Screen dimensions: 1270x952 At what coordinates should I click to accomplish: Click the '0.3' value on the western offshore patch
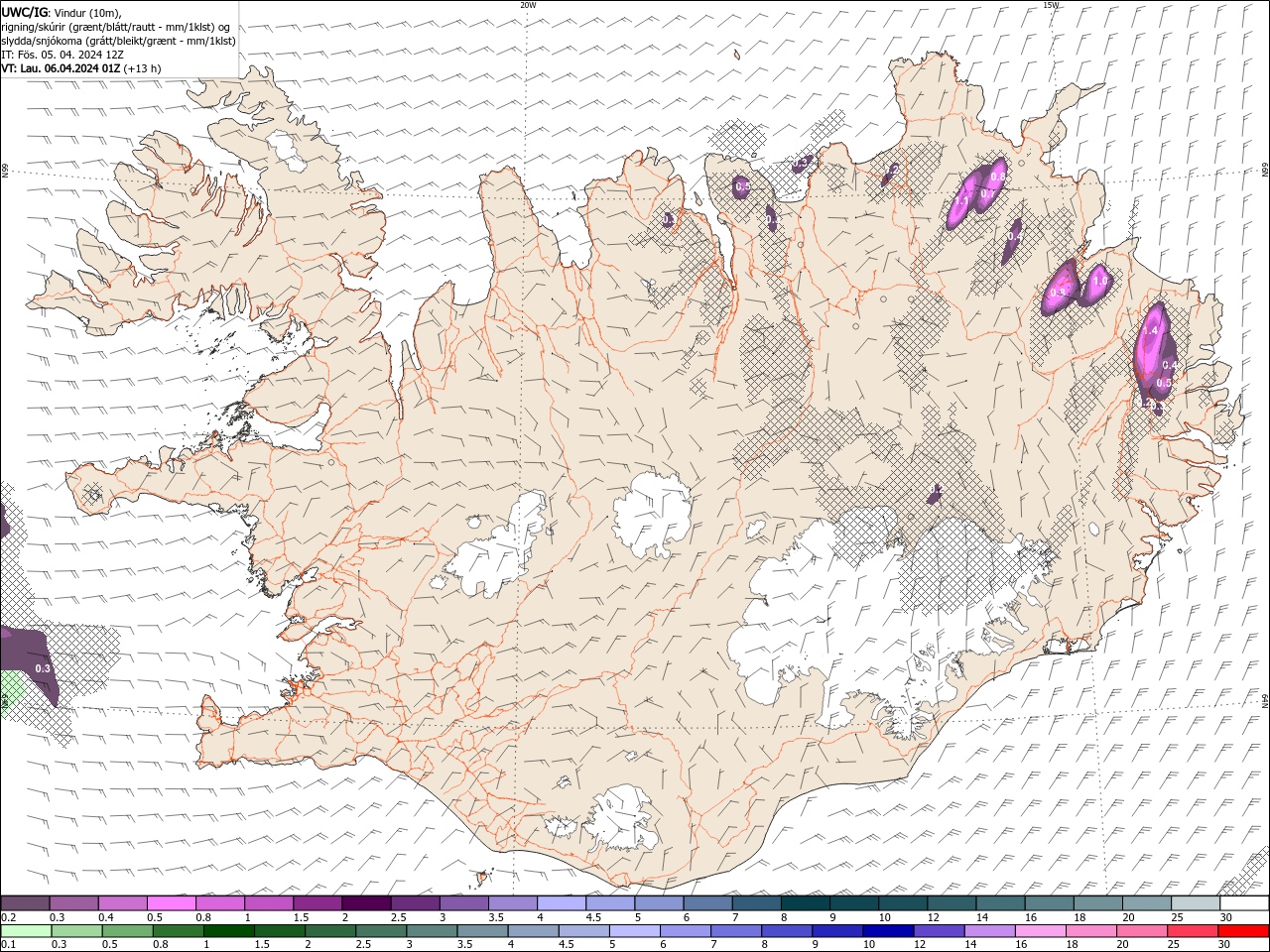(x=43, y=669)
